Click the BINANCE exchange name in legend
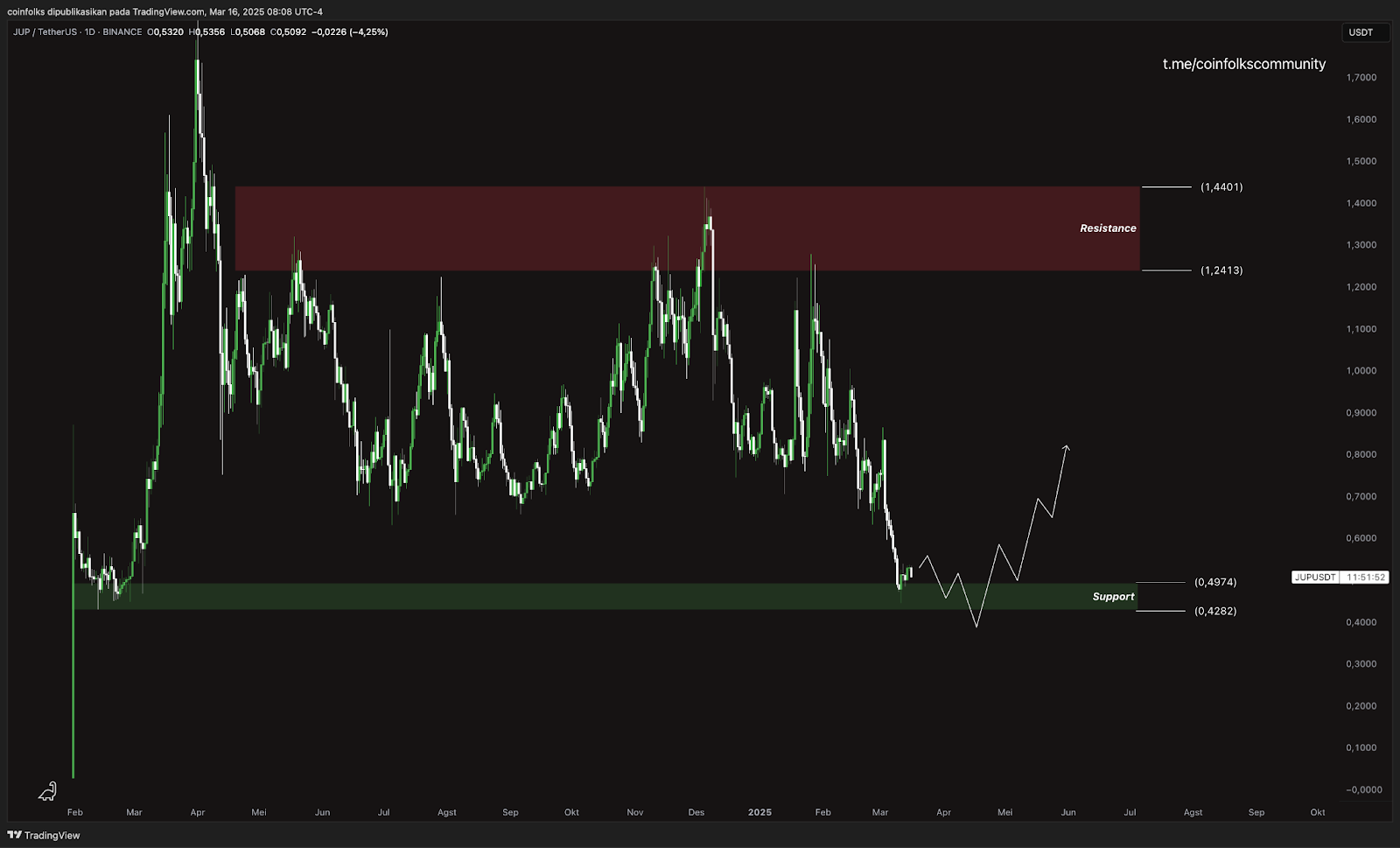 click(x=122, y=32)
